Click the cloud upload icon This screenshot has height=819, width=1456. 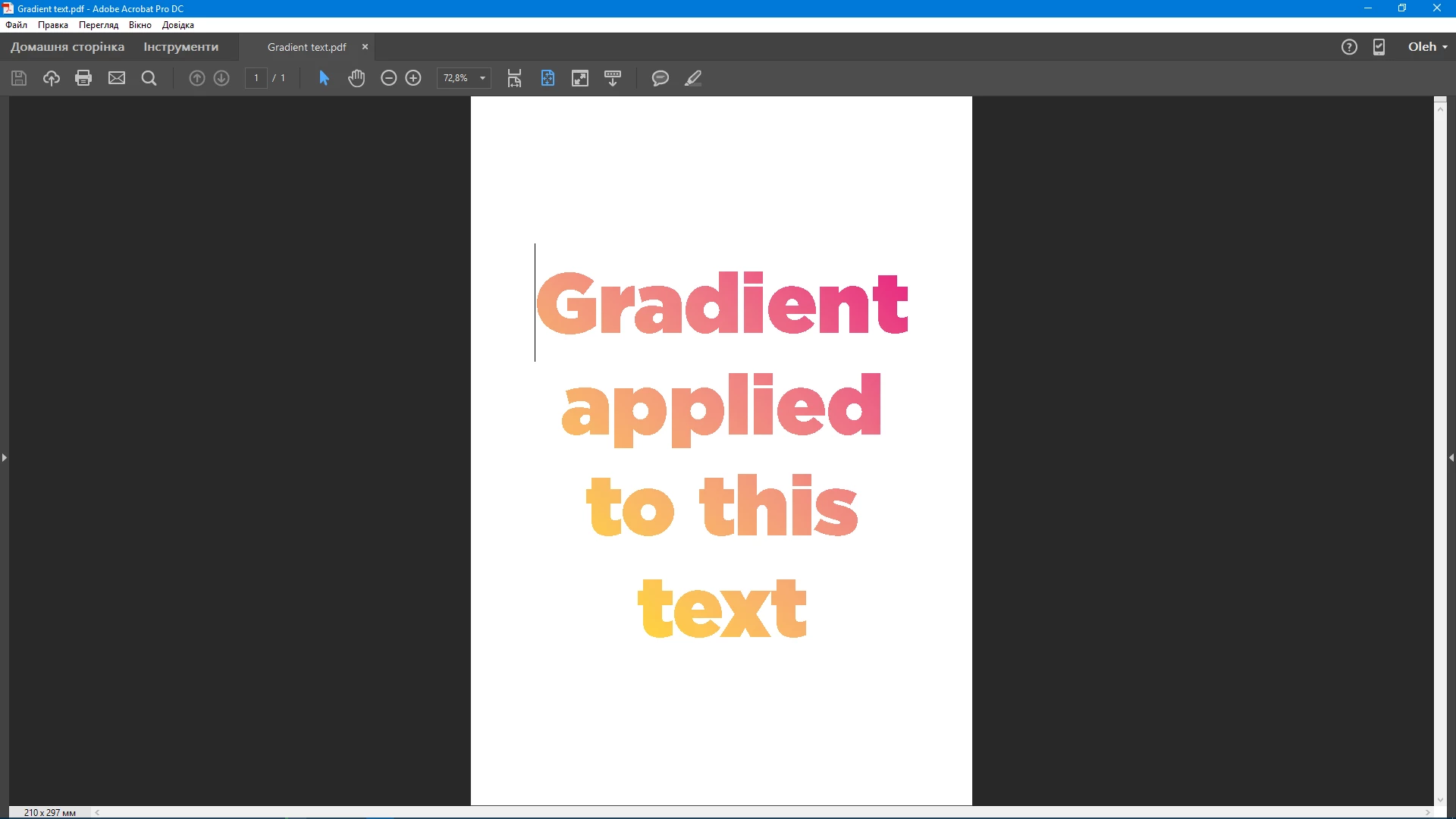pos(52,78)
